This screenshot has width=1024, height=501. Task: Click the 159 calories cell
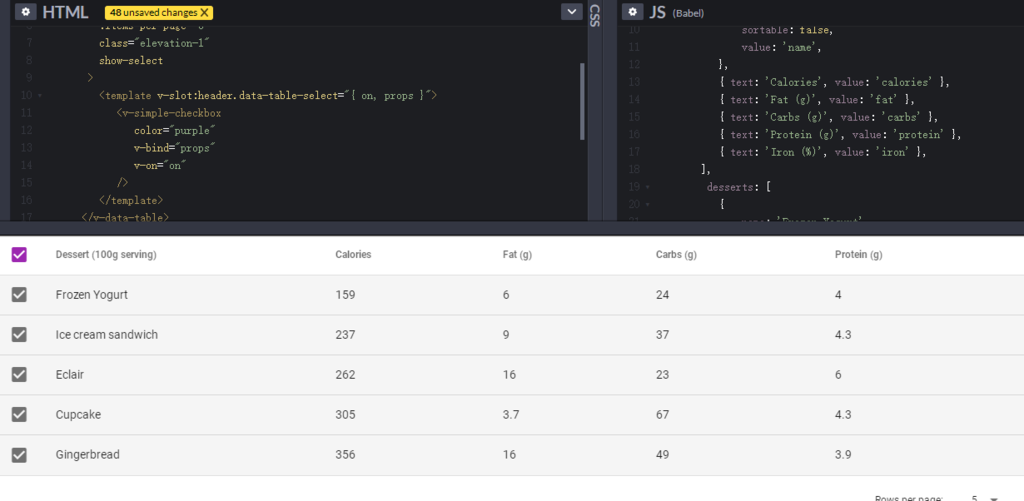345,295
